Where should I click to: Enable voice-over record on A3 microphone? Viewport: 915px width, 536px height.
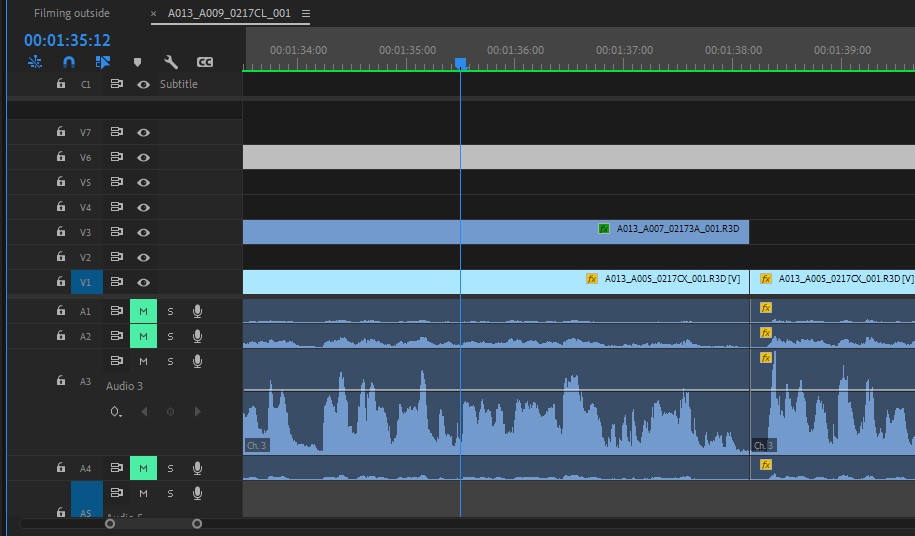coord(198,362)
